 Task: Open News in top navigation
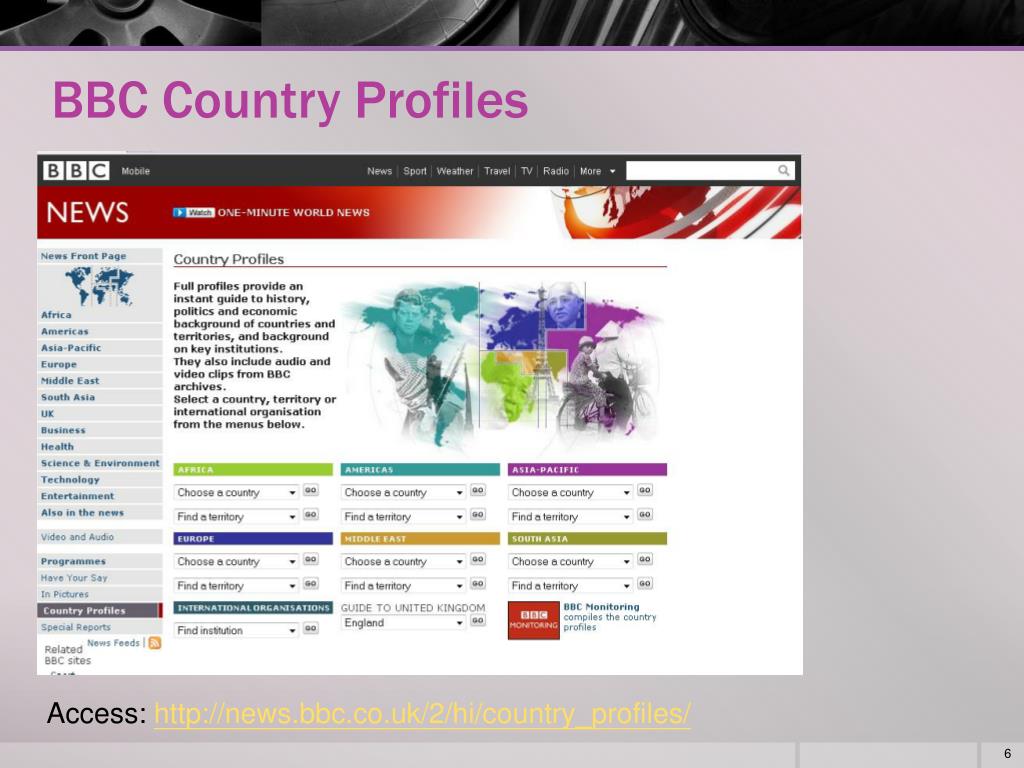[x=379, y=171]
